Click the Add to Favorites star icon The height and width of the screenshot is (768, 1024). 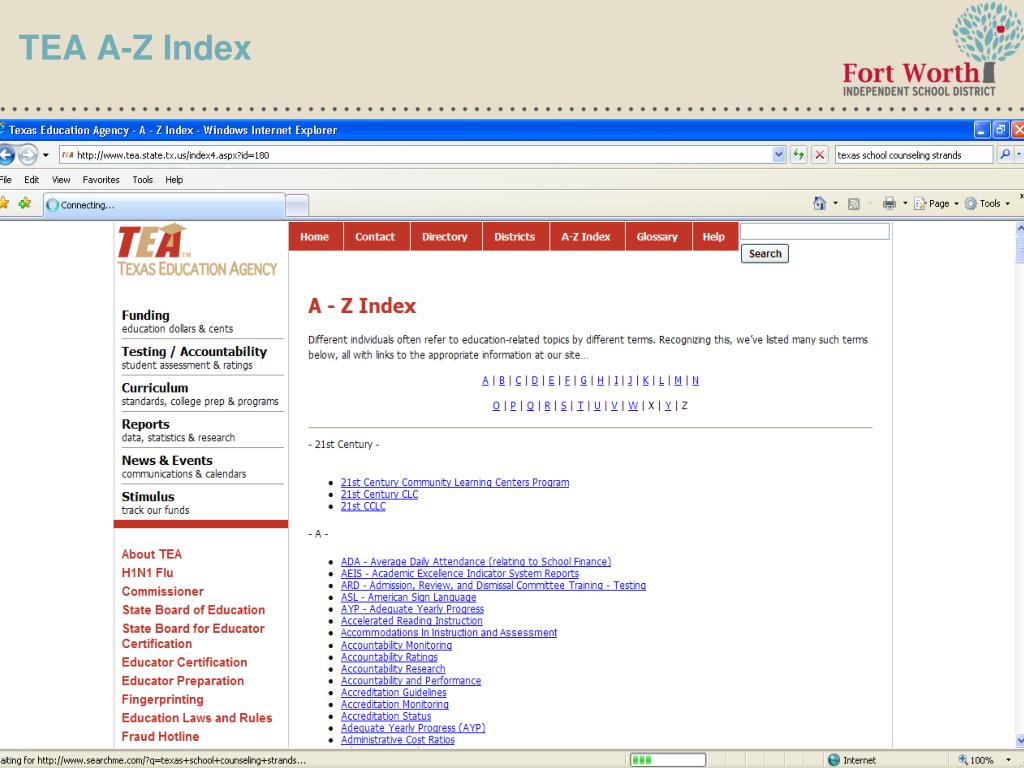tap(25, 204)
